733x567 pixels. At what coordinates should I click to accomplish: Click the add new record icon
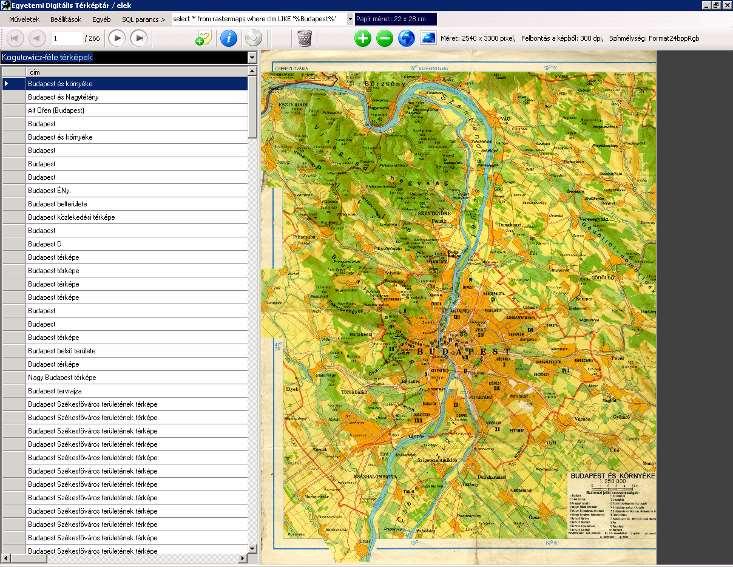tap(203, 38)
